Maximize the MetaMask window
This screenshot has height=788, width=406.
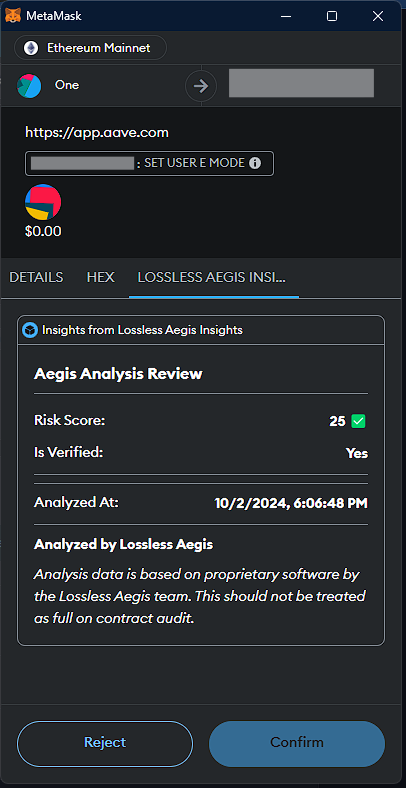(332, 16)
